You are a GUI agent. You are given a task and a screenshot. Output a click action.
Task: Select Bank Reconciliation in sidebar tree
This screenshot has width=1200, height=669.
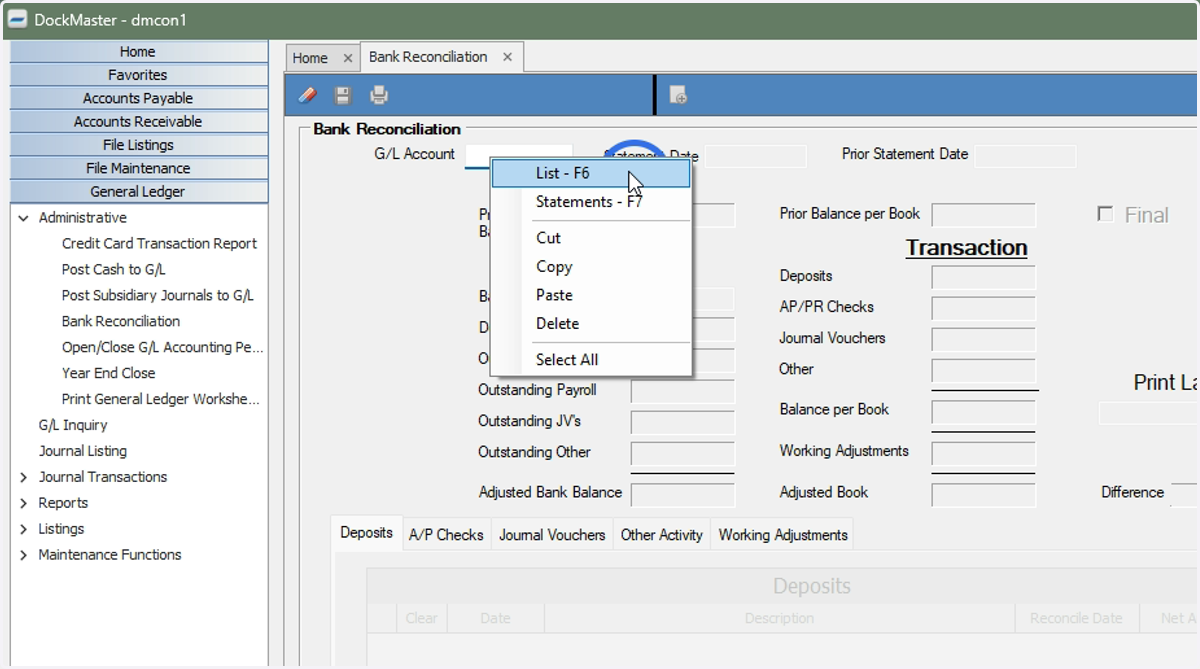tap(121, 321)
